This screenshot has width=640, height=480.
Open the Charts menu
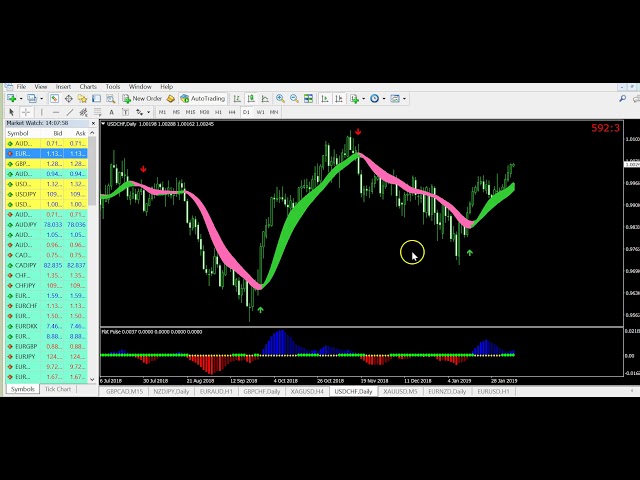point(88,87)
